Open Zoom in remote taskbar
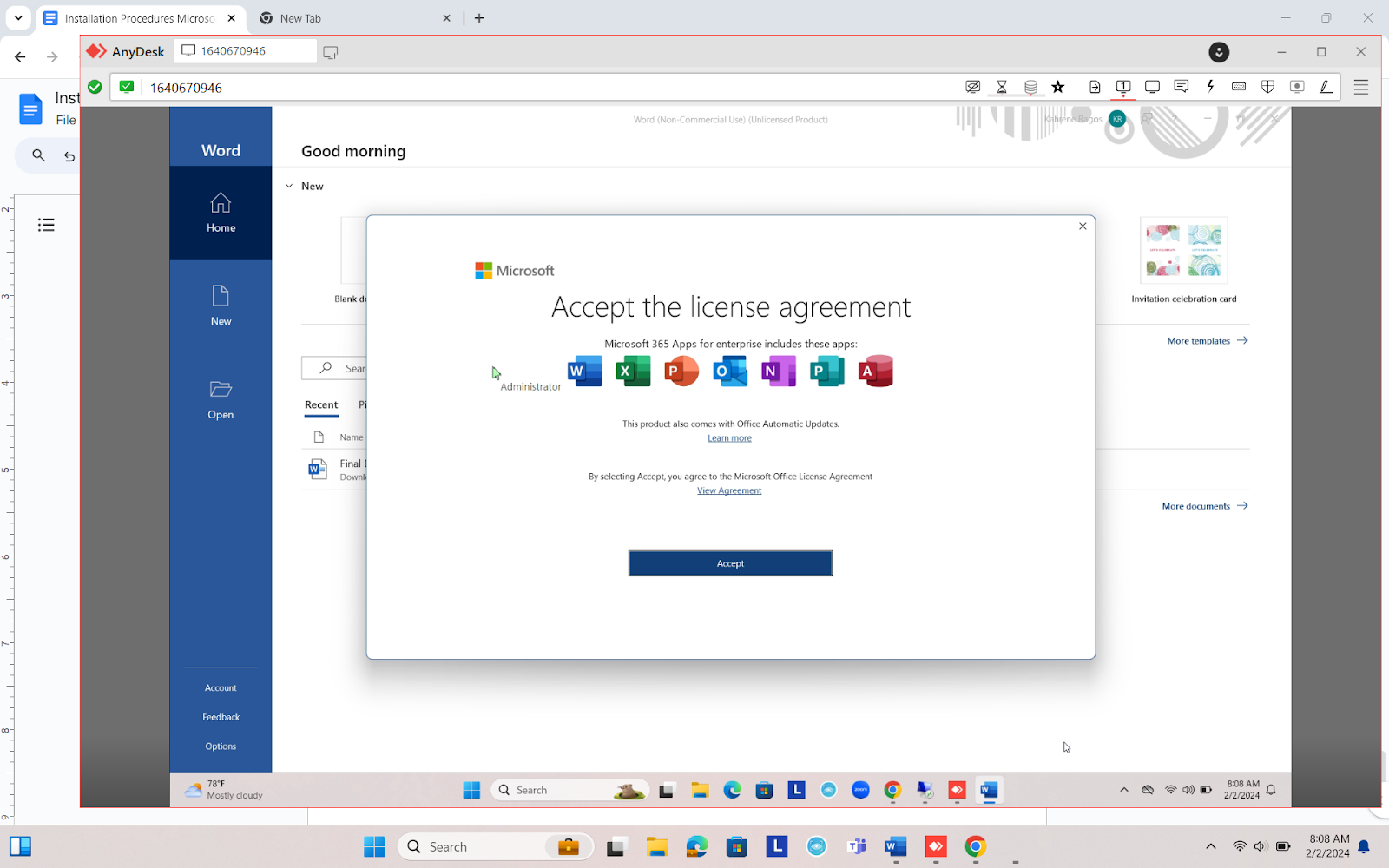 (x=861, y=790)
